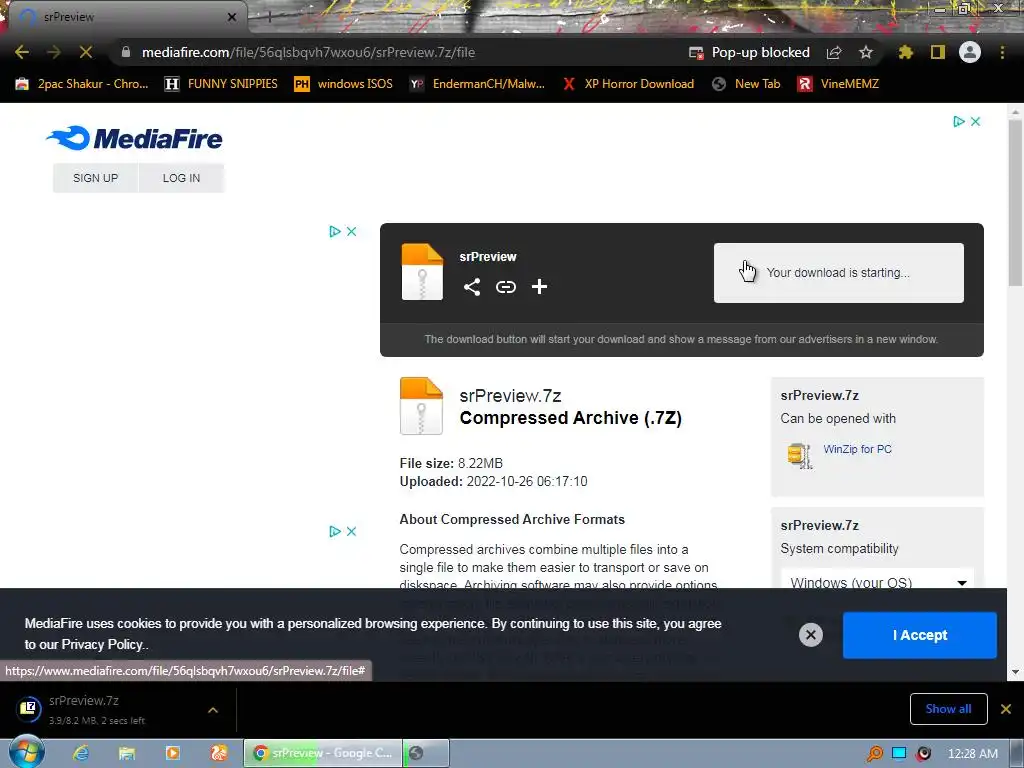Close the downloads bar

[x=1006, y=709]
